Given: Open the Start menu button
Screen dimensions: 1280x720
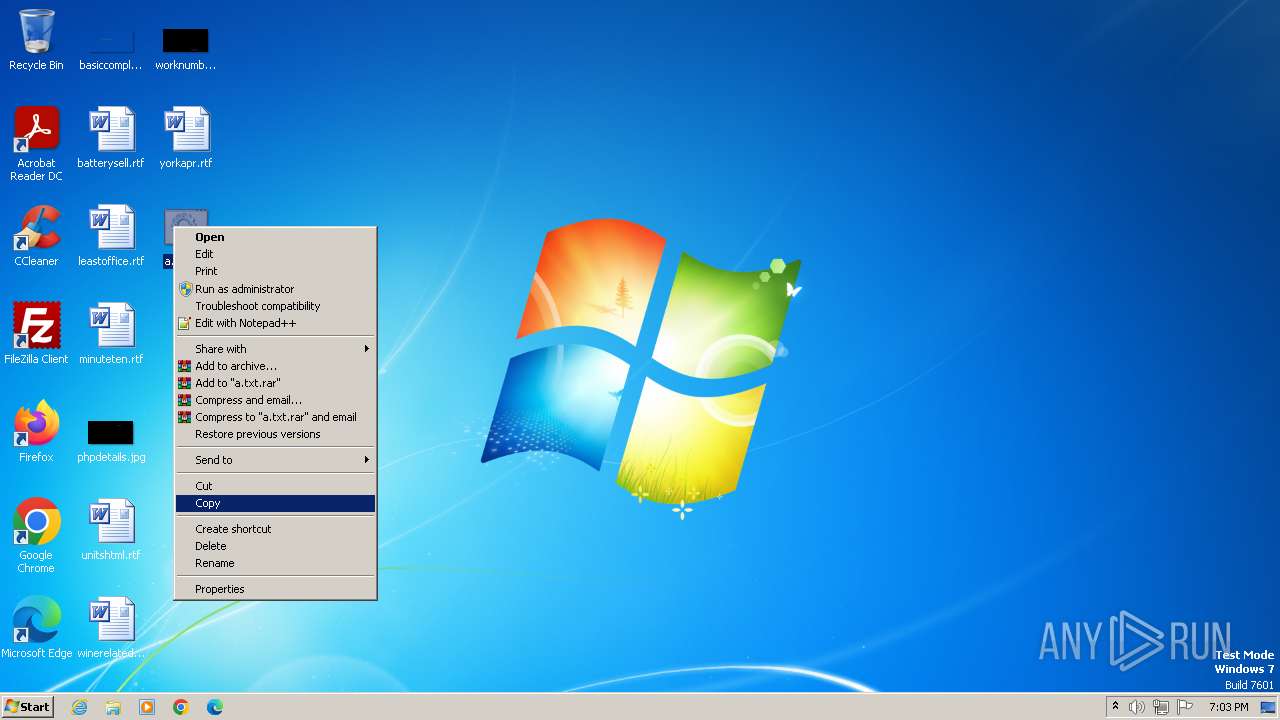Looking at the screenshot, I should click(27, 707).
